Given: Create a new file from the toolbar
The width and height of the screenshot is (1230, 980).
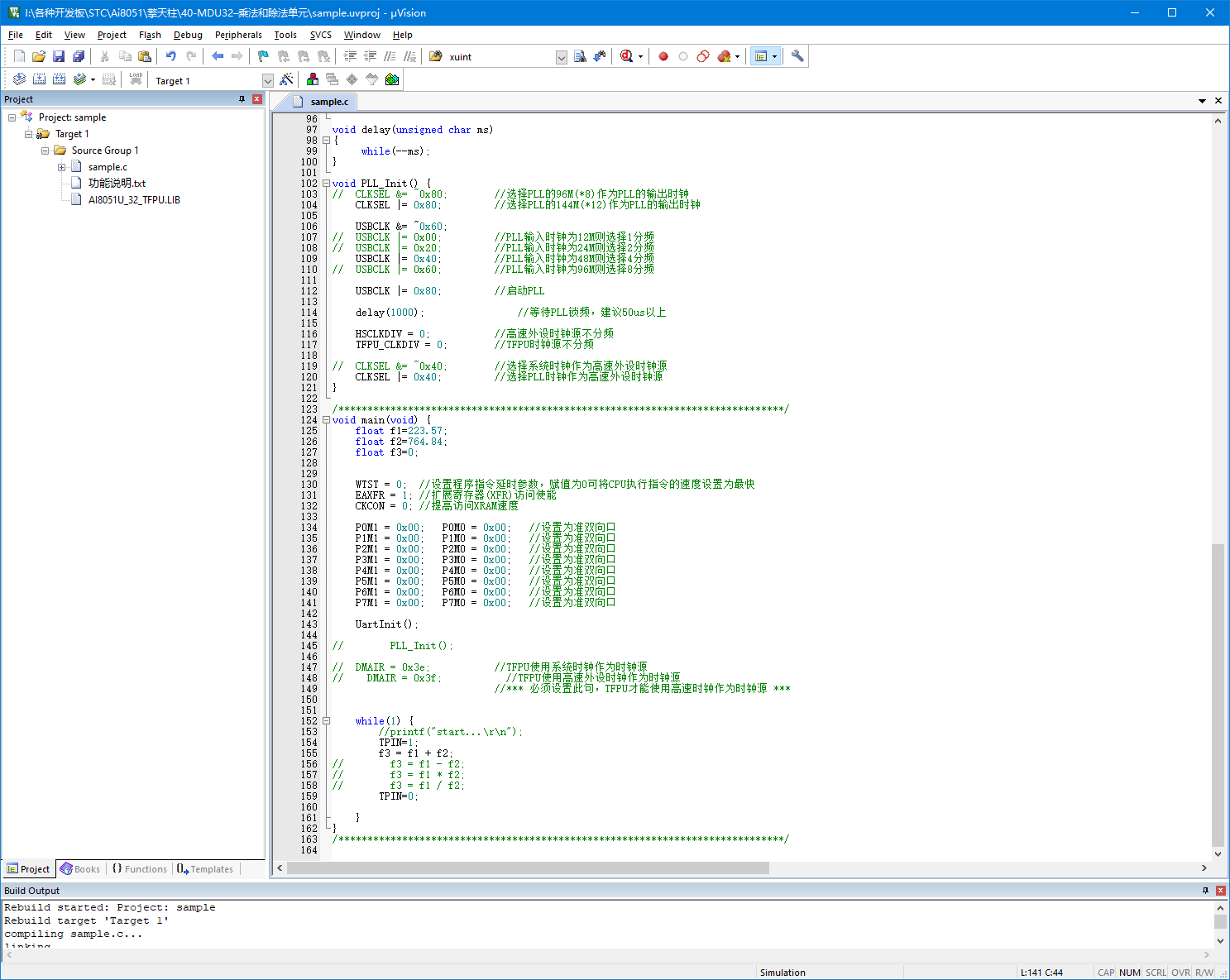Looking at the screenshot, I should point(19,56).
